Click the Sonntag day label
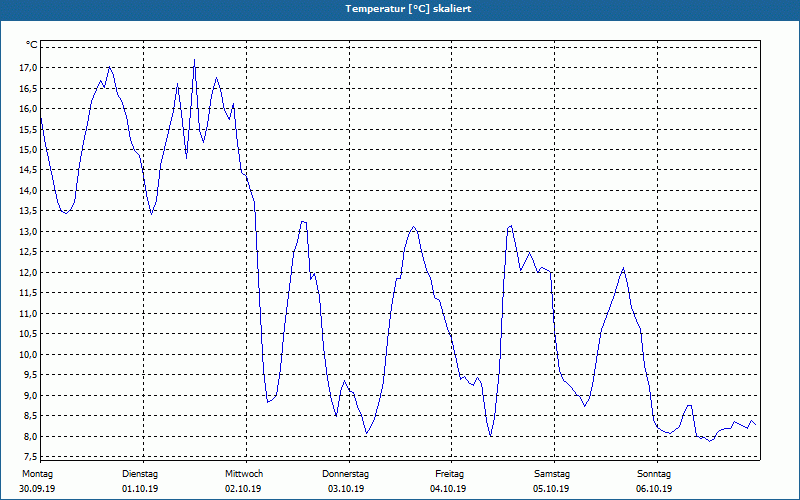This screenshot has width=800, height=500. [x=654, y=474]
